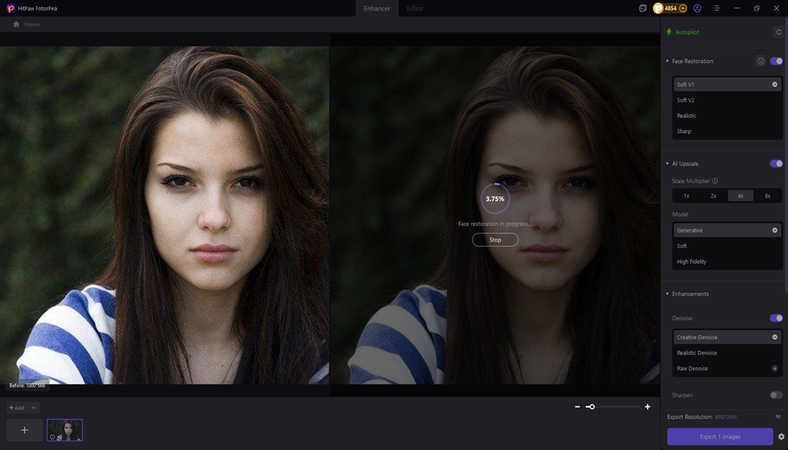The image size is (788, 450).
Task: Open the hamburger menu icon in title bar
Action: pos(717,9)
